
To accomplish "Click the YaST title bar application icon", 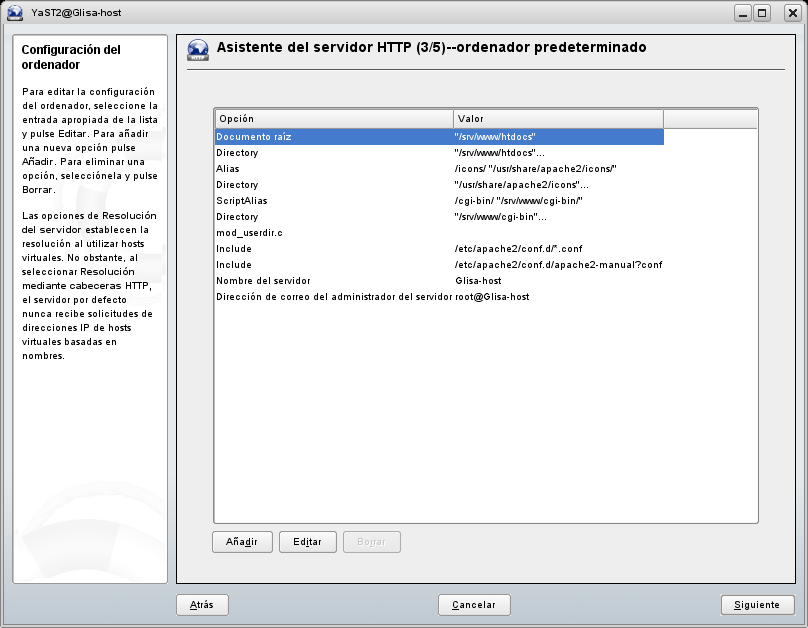I will [x=15, y=13].
